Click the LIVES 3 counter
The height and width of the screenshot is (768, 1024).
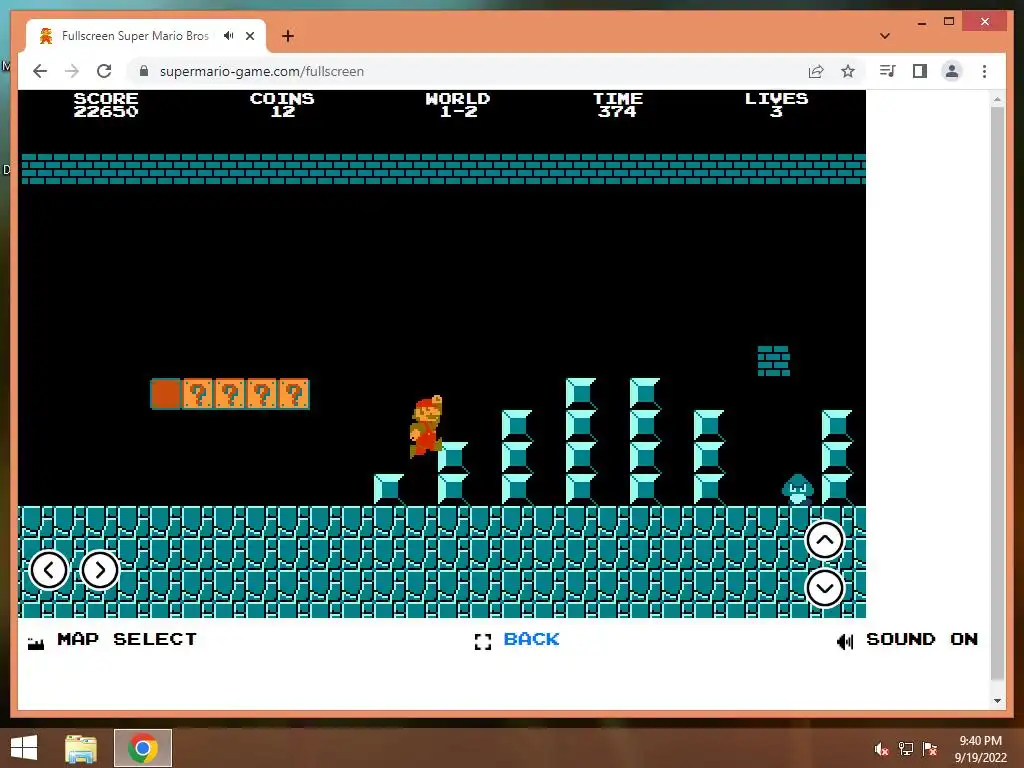[x=776, y=104]
